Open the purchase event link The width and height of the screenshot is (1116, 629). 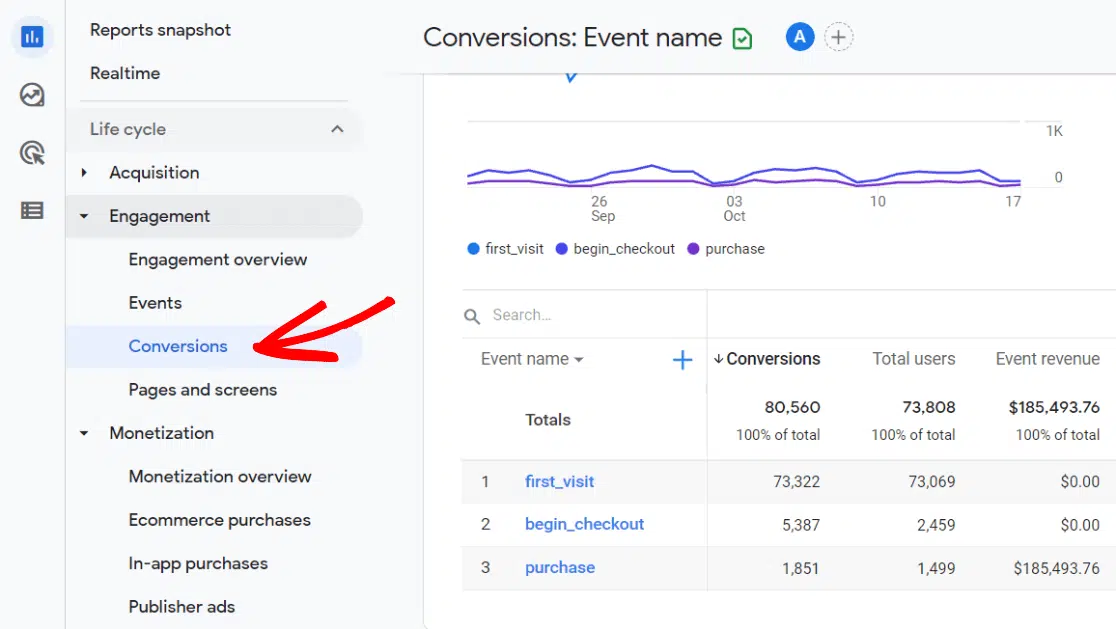pos(559,567)
